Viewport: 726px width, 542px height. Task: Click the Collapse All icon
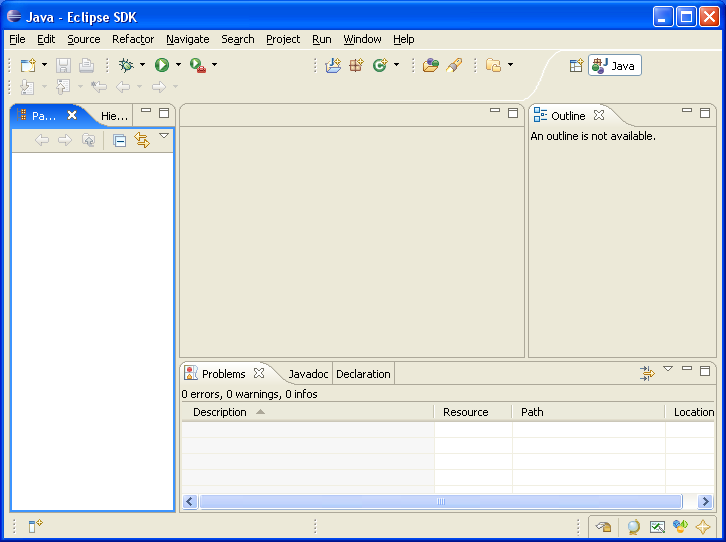(x=119, y=140)
